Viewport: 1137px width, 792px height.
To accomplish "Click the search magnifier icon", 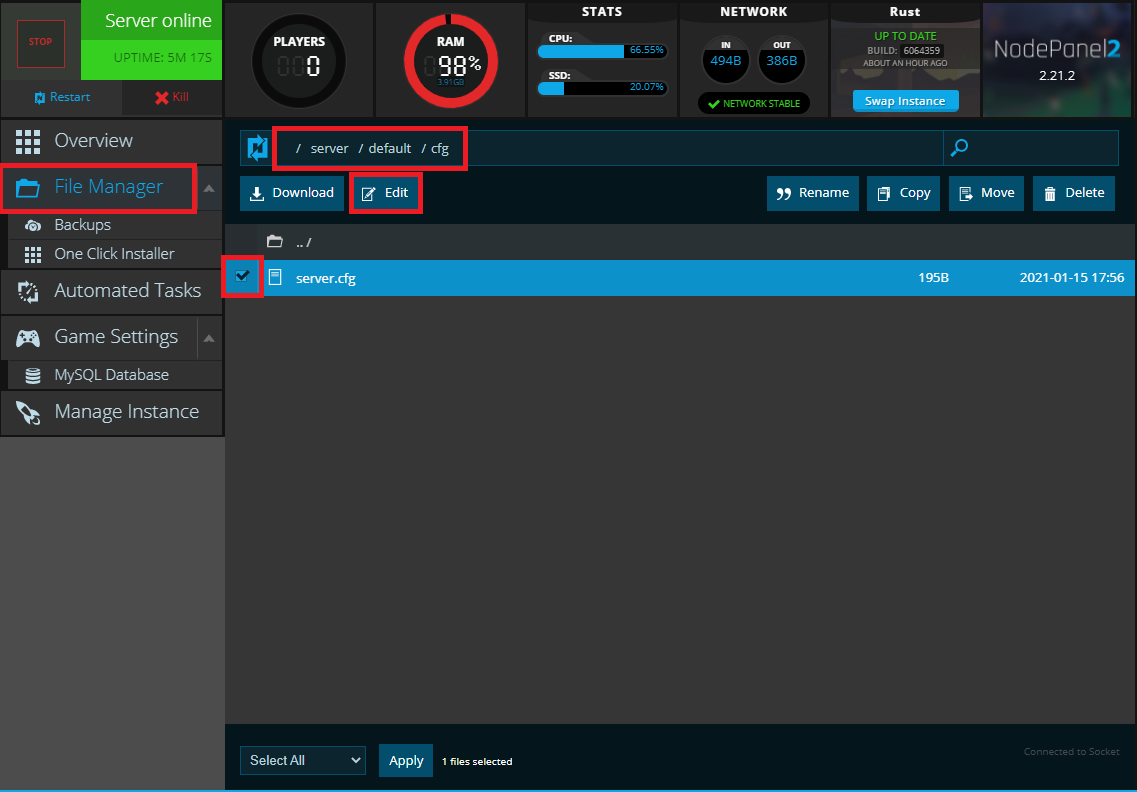I will pos(959,148).
